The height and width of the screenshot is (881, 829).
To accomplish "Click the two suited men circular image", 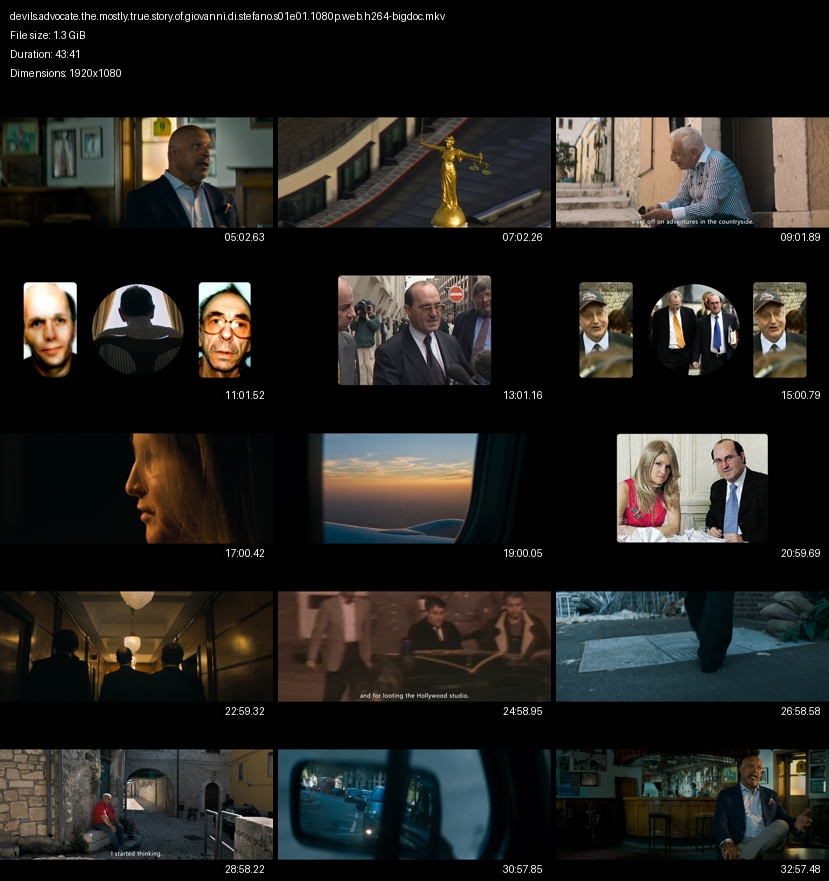I will [693, 329].
